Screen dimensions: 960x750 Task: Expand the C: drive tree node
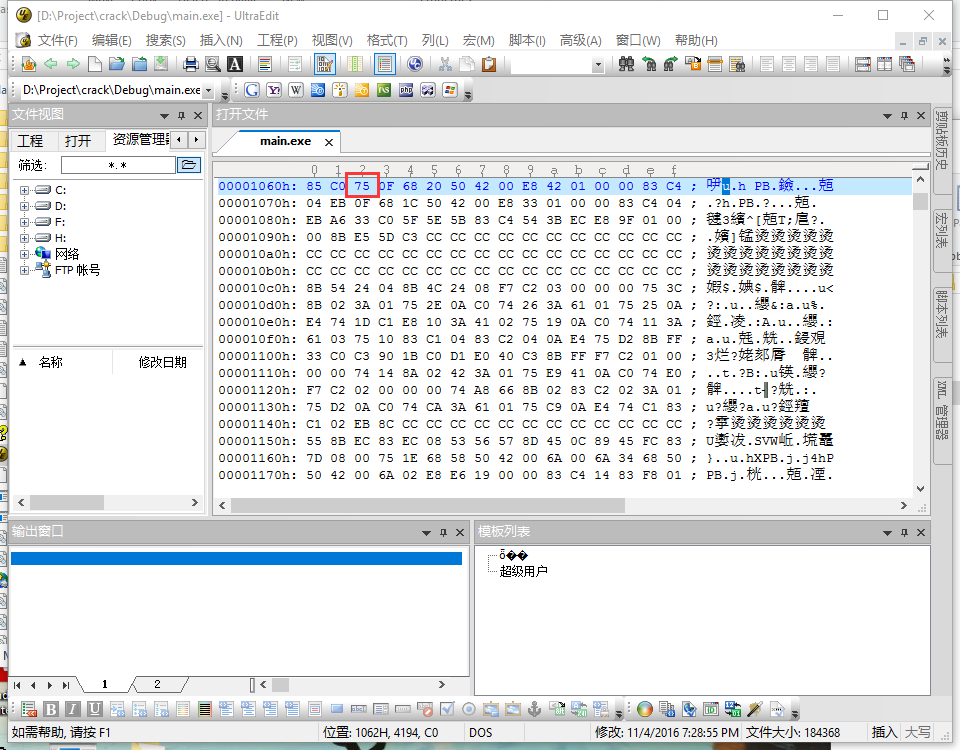(25, 190)
